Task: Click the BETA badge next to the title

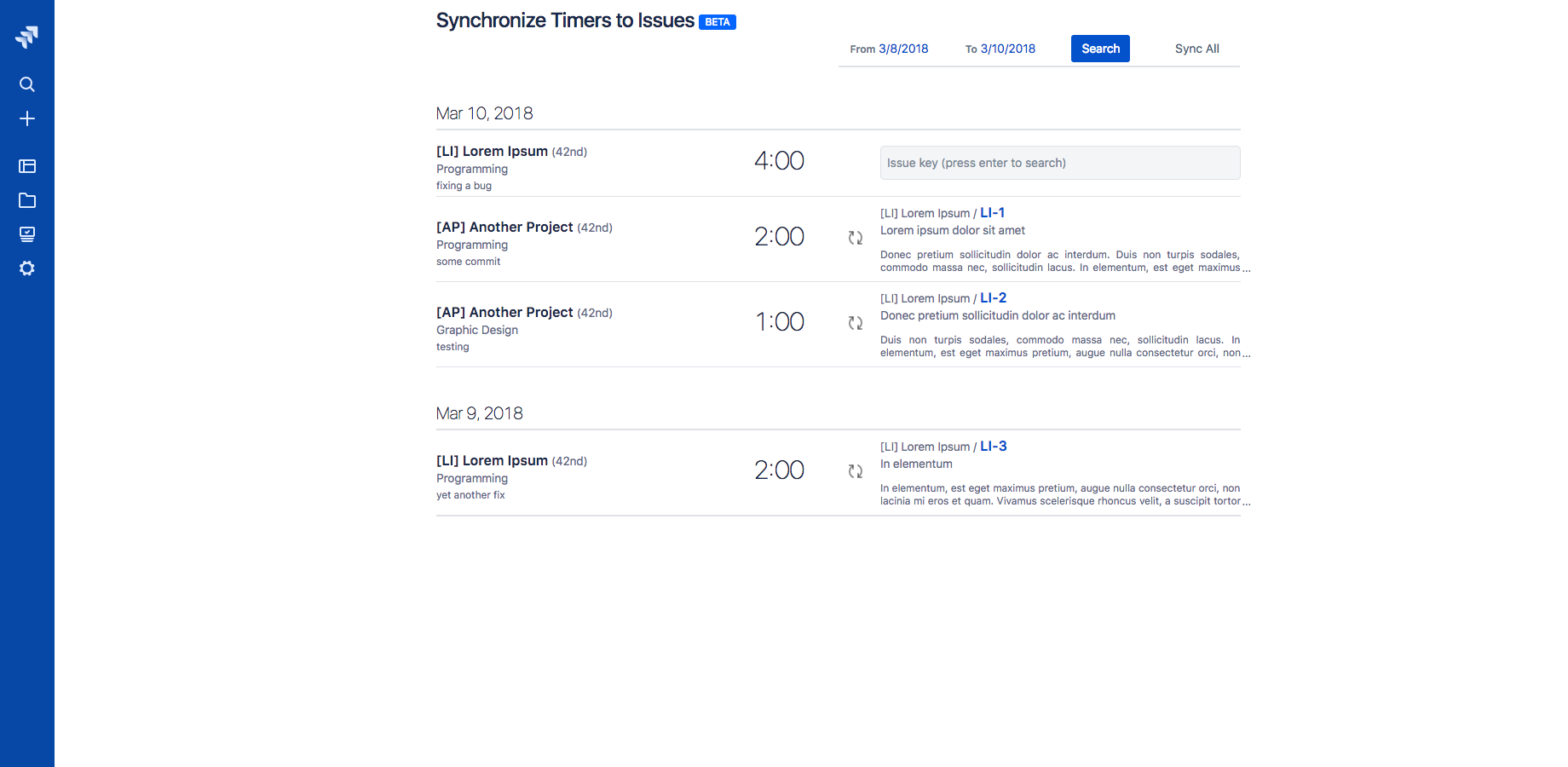Action: pyautogui.click(x=717, y=22)
